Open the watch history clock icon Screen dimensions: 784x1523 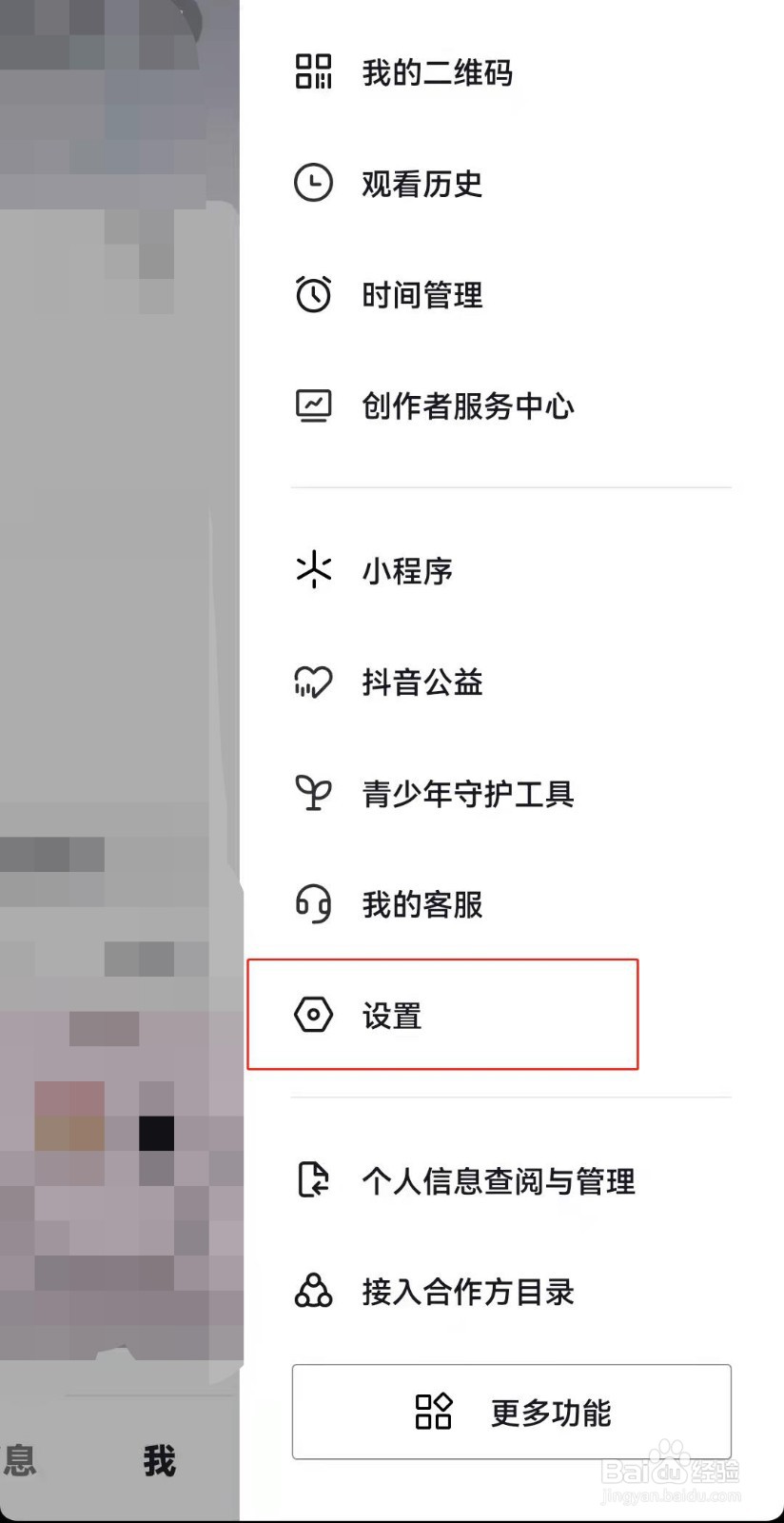[313, 183]
